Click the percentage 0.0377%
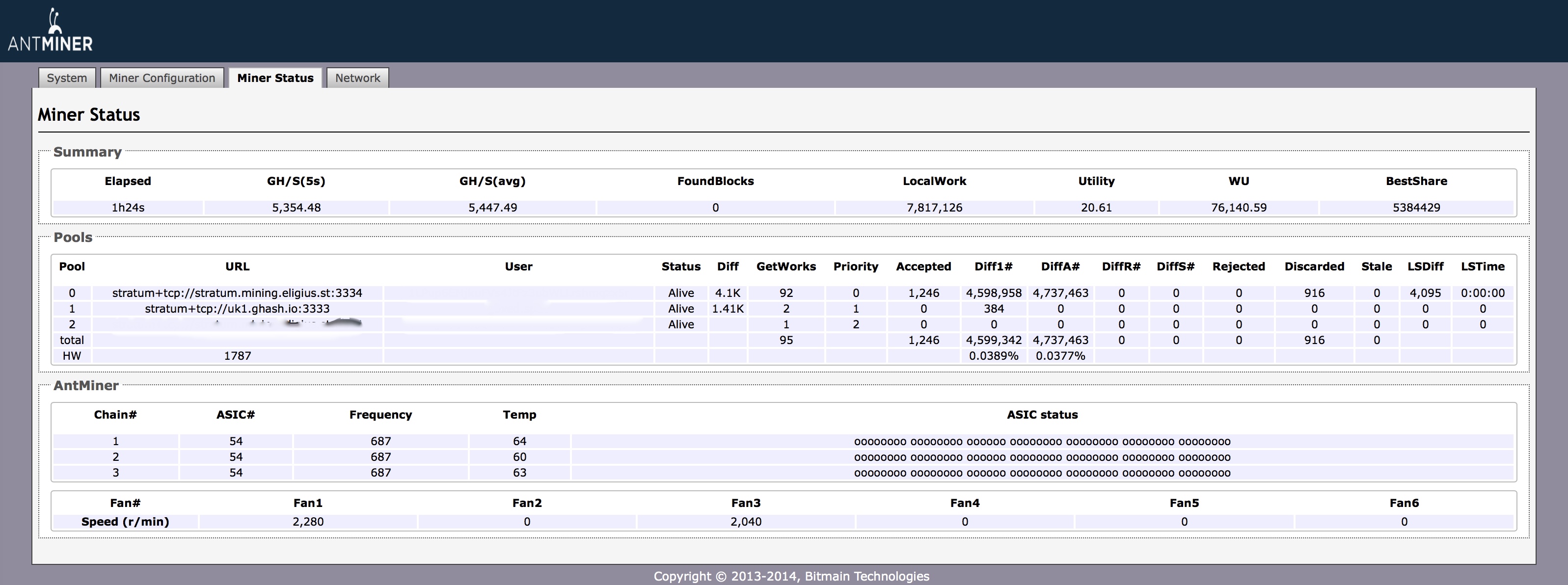1568x585 pixels. (1060, 356)
